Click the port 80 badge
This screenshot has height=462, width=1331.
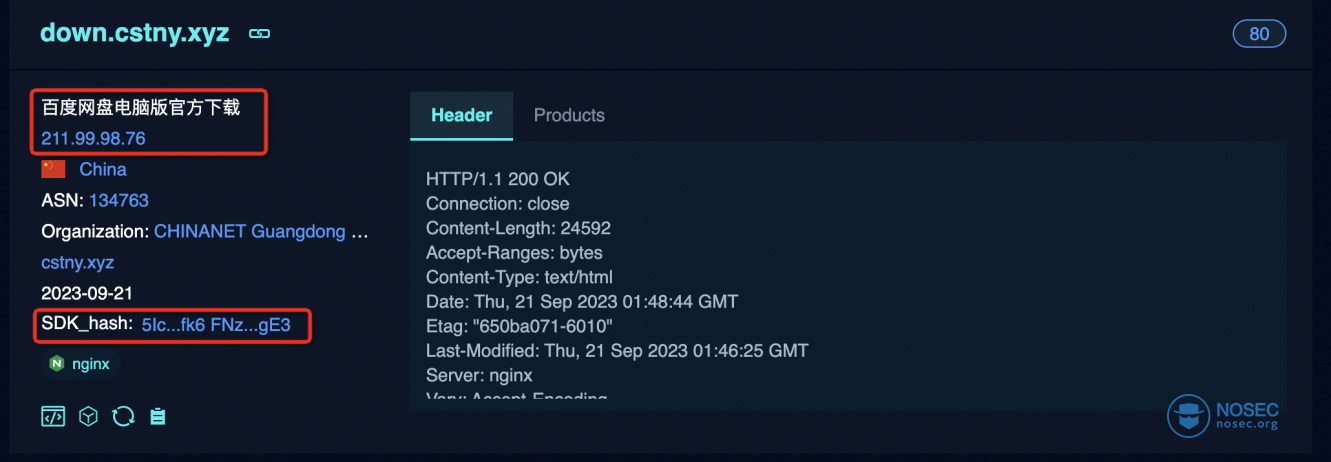tap(1259, 34)
